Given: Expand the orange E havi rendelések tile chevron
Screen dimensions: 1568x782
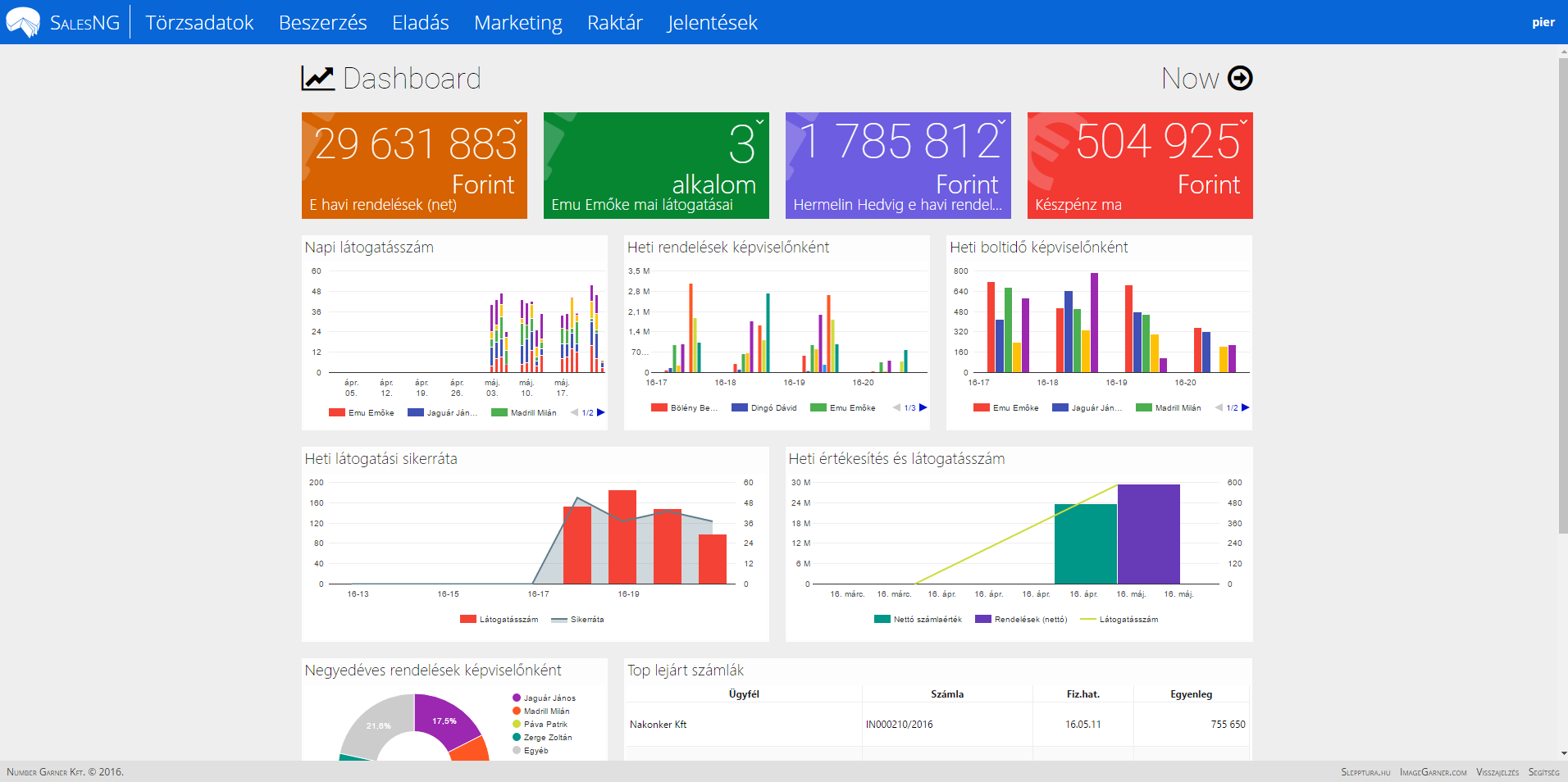Looking at the screenshot, I should pyautogui.click(x=517, y=122).
